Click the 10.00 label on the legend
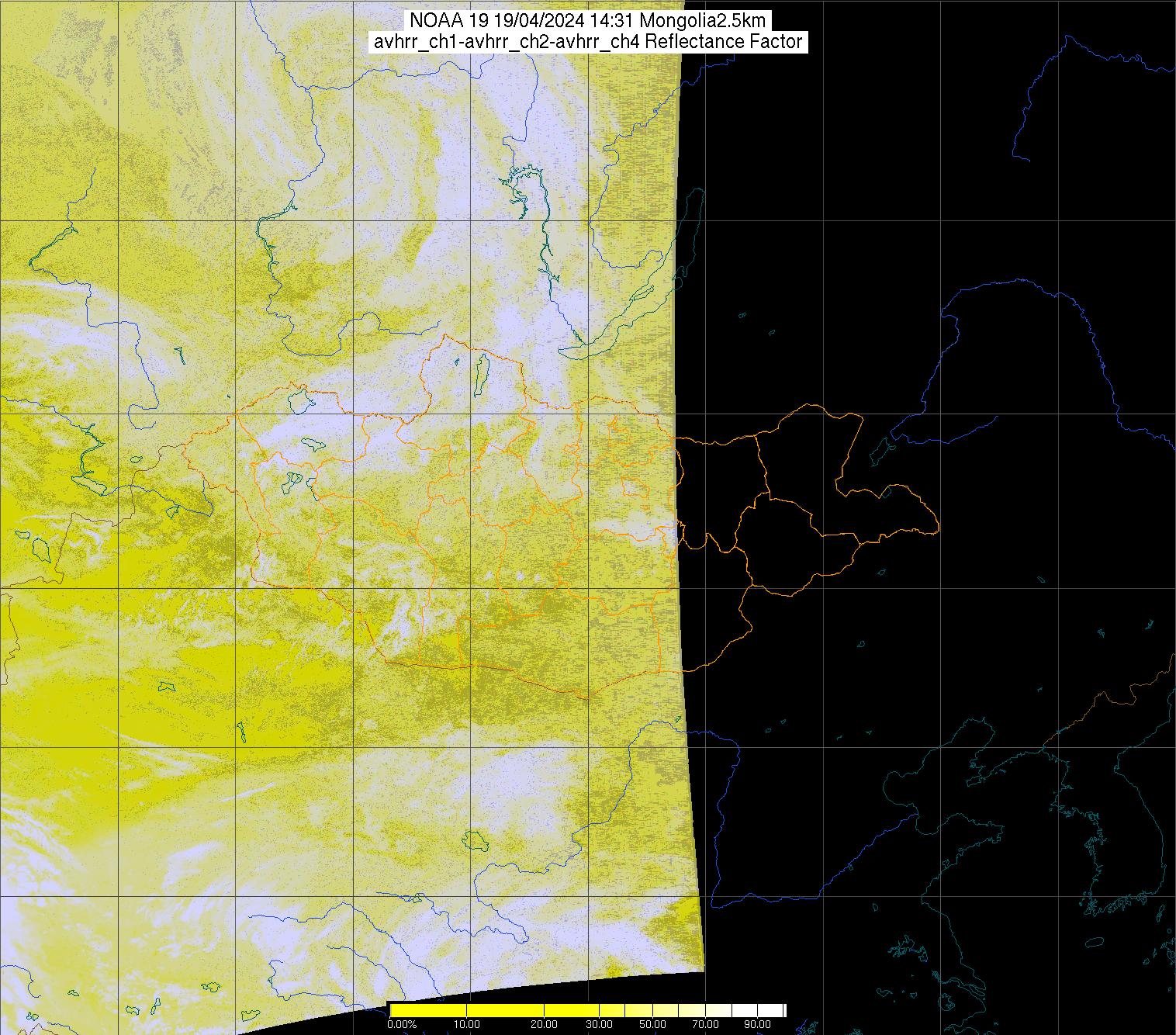The image size is (1176, 1035). [x=468, y=1025]
